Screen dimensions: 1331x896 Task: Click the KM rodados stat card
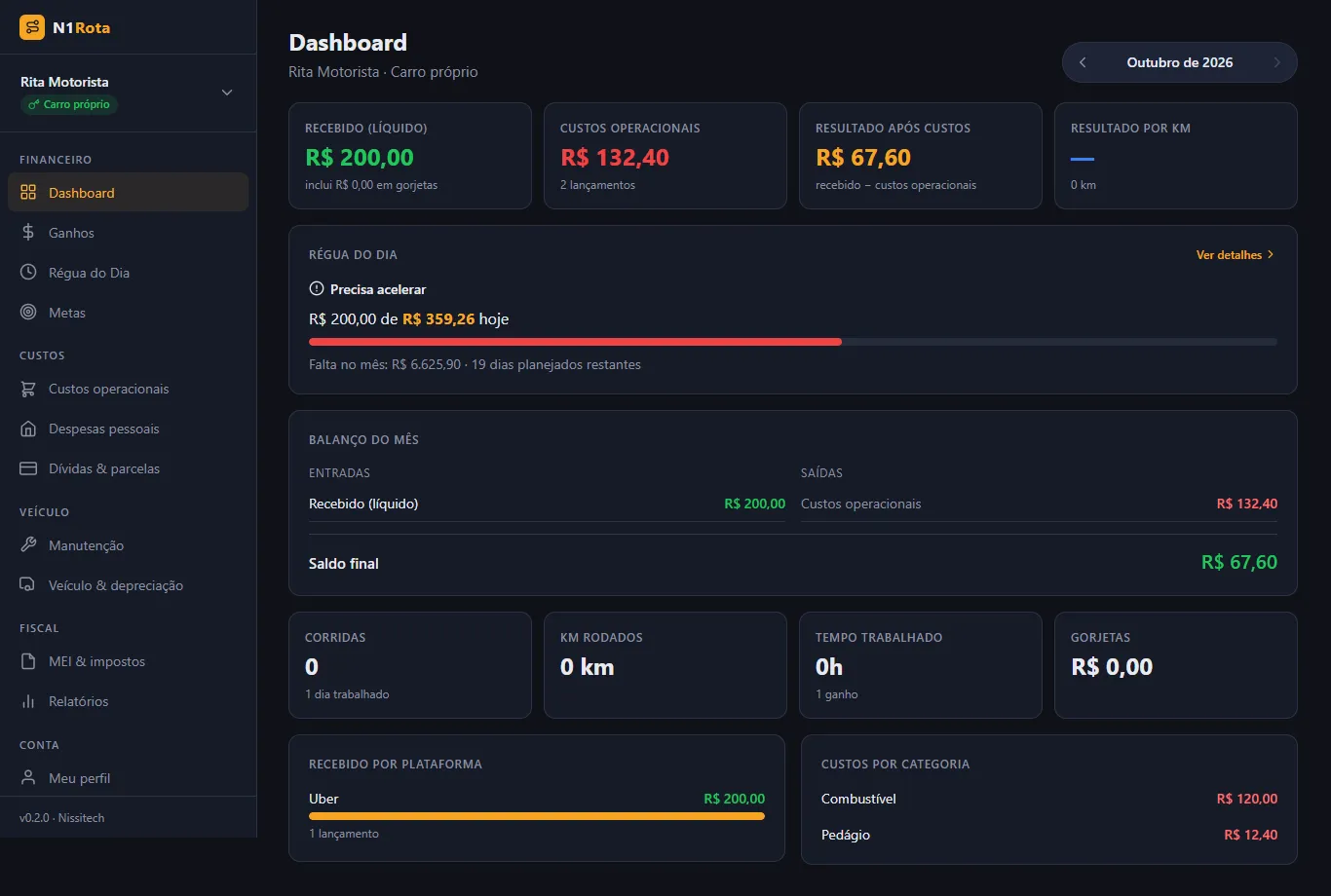pos(665,665)
